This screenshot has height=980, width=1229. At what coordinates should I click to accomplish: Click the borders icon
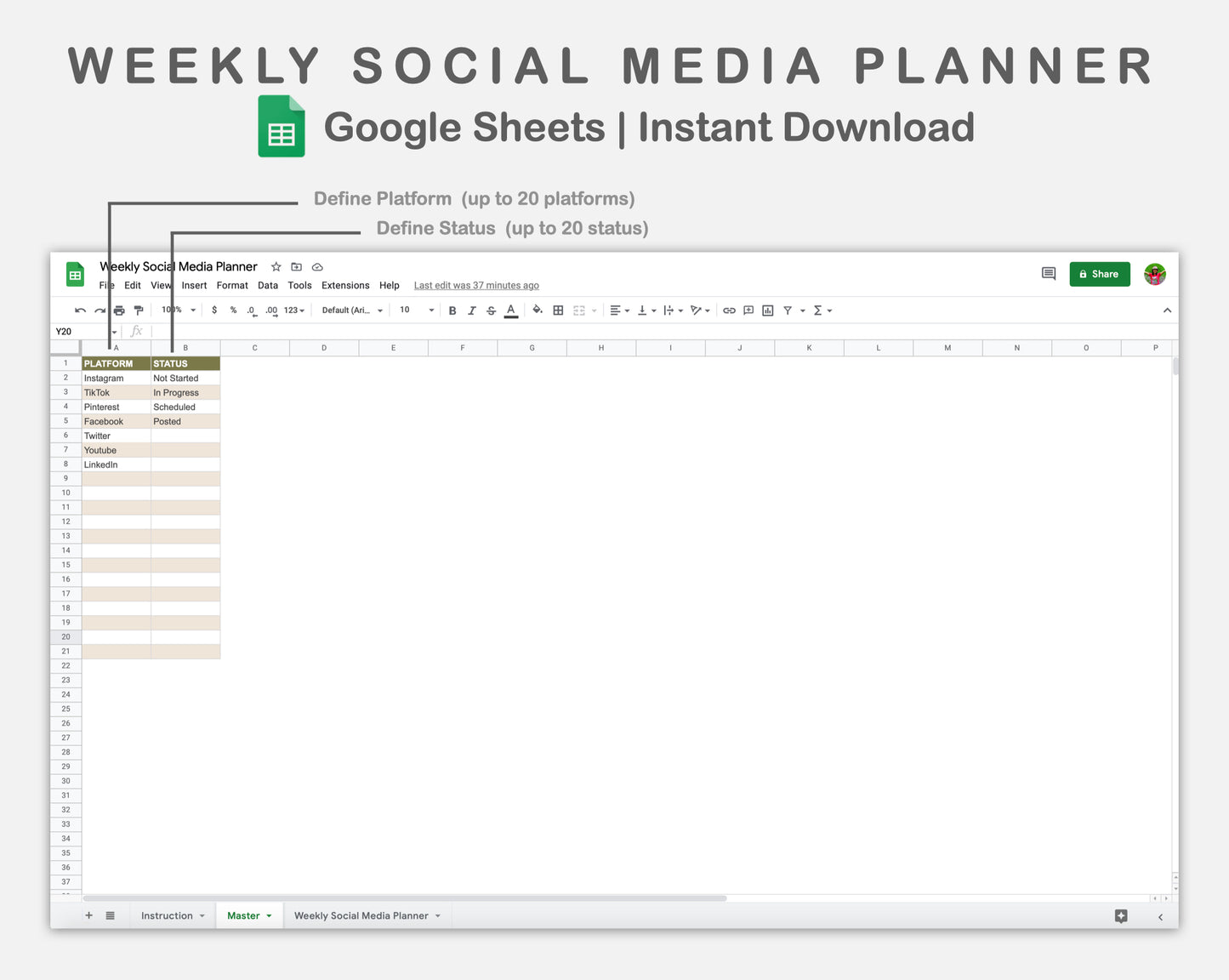coord(557,310)
